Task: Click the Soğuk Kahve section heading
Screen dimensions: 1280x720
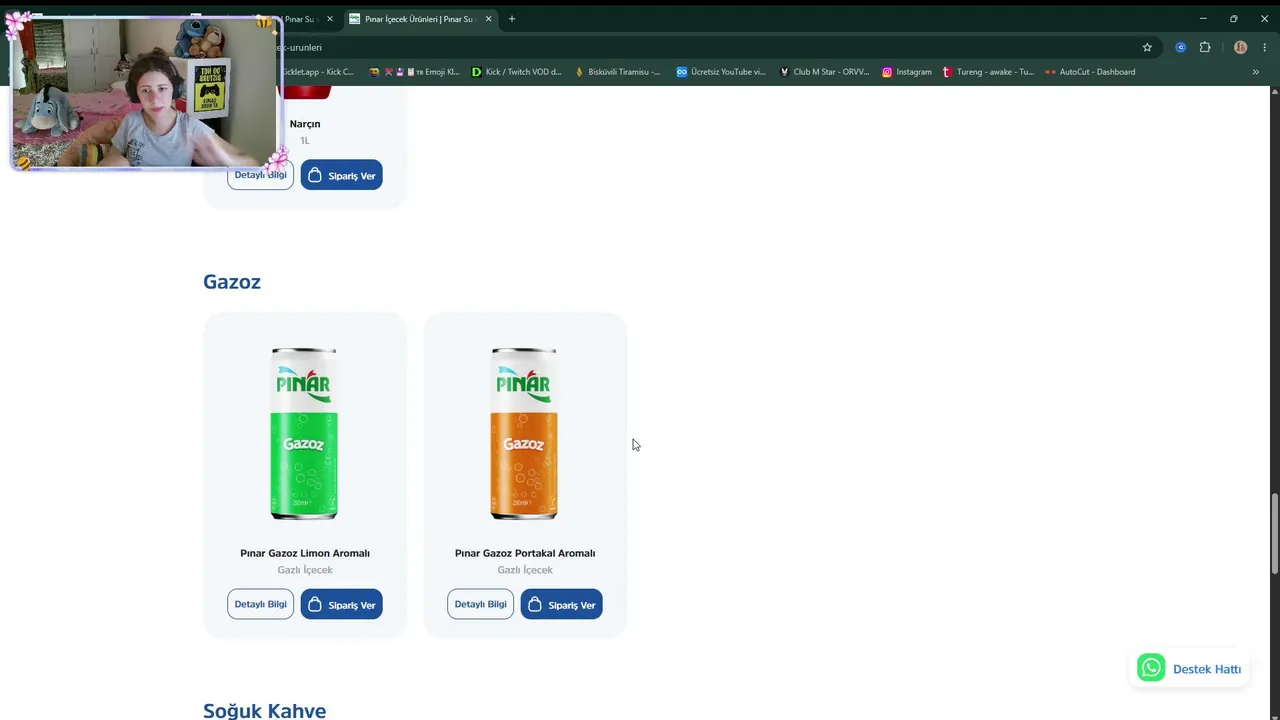Action: point(264,711)
